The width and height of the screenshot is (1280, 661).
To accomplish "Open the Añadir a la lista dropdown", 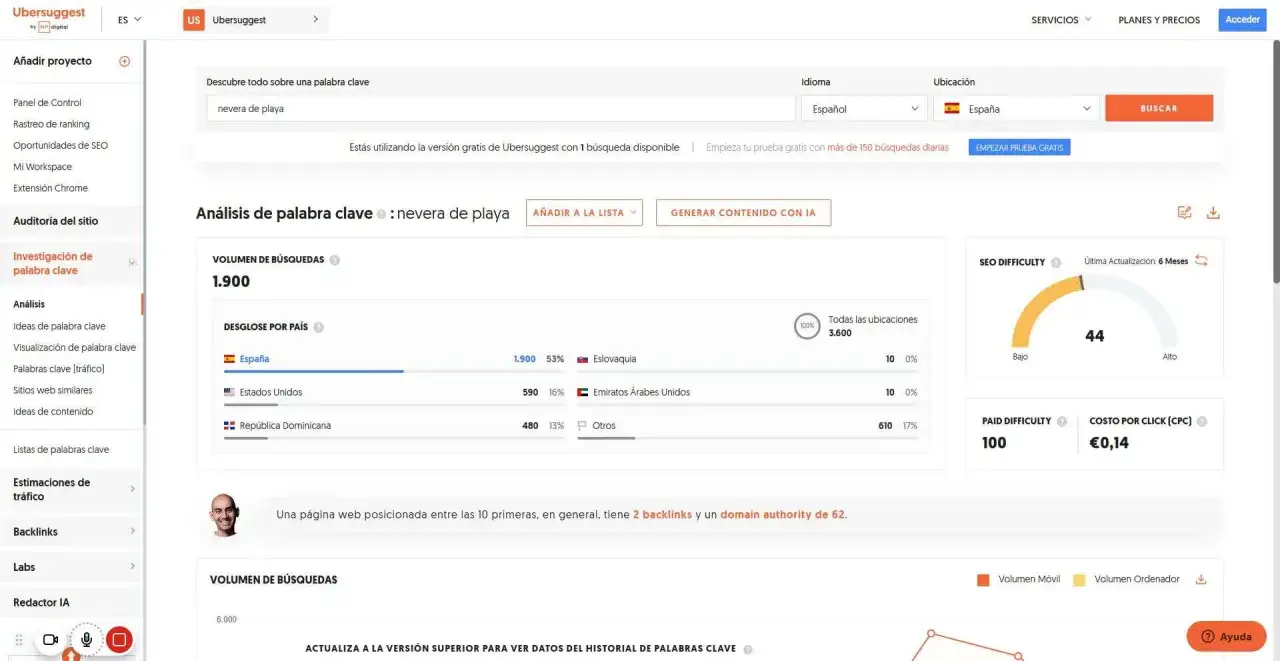I will (x=585, y=213).
